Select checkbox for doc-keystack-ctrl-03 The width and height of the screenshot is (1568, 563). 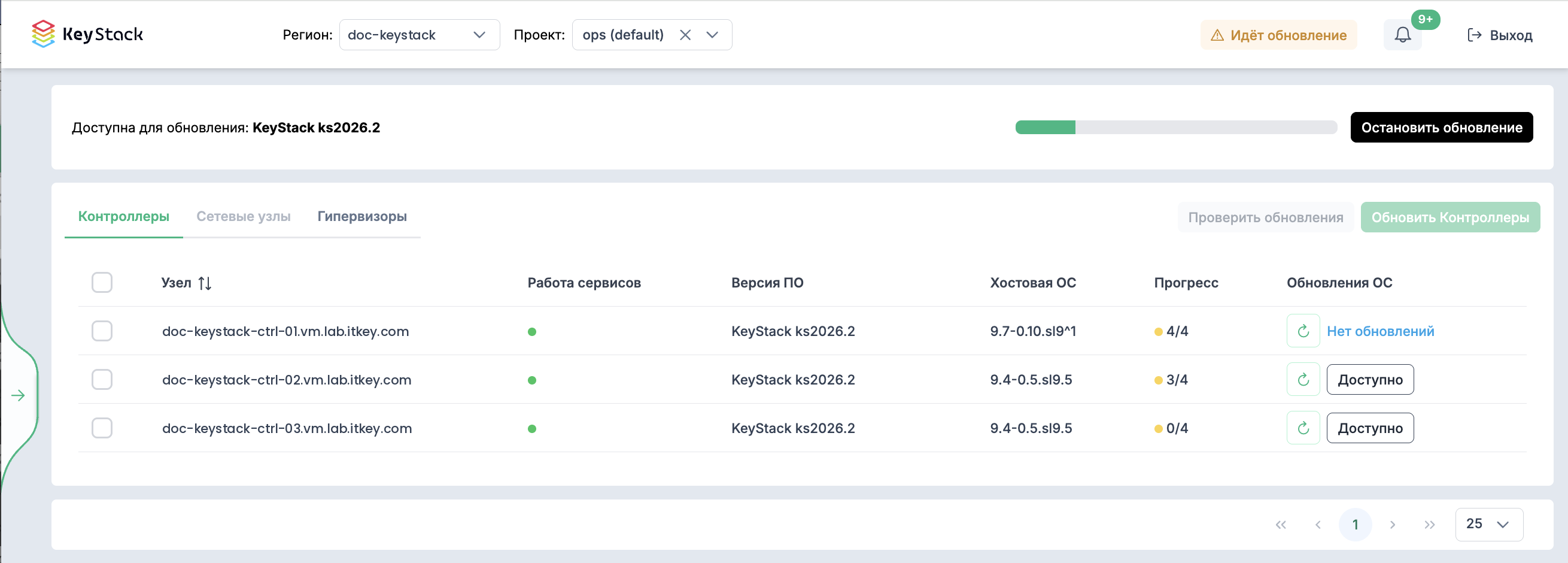click(102, 428)
